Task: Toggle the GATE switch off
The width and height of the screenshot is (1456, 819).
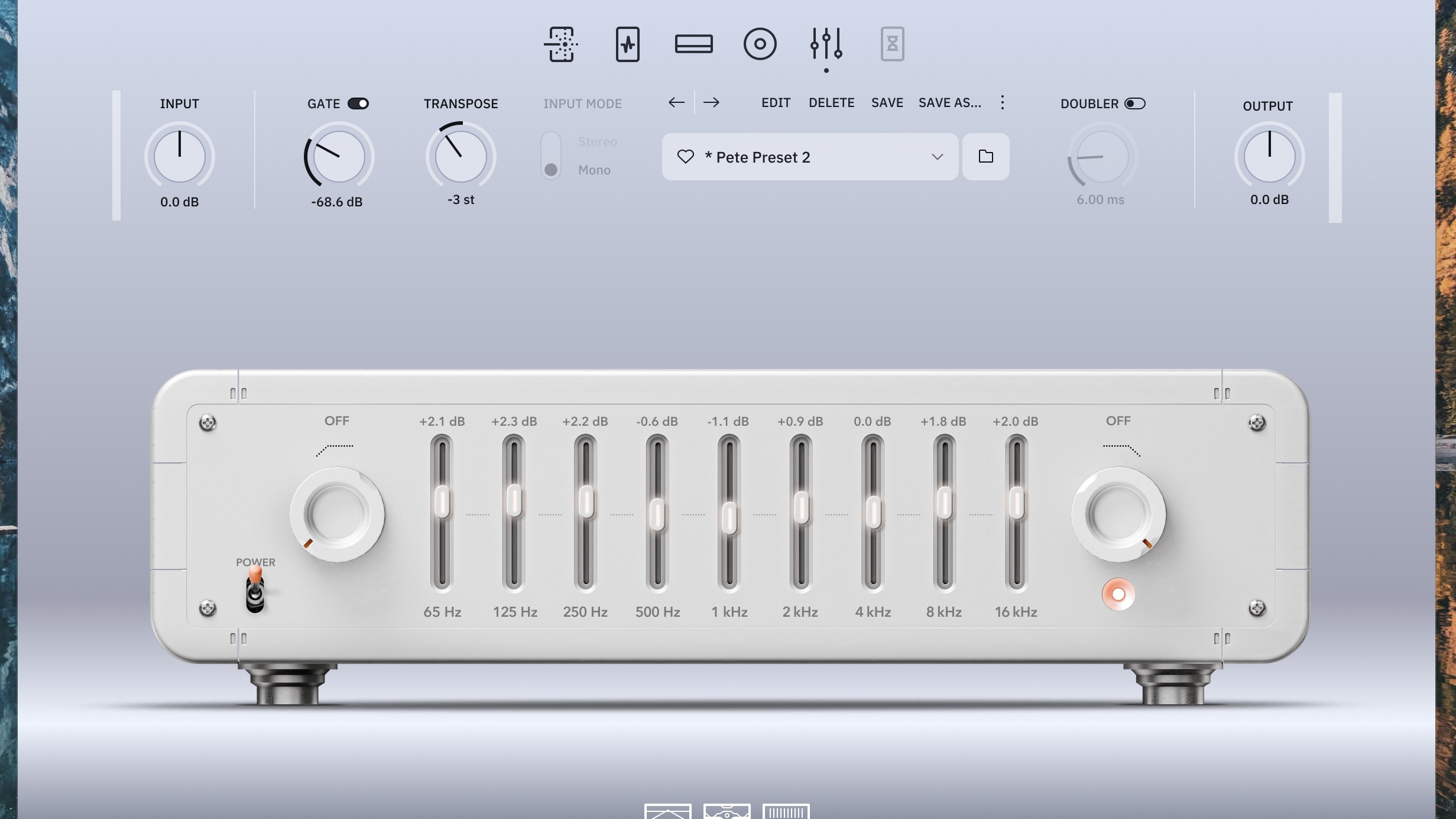Action: pos(358,103)
